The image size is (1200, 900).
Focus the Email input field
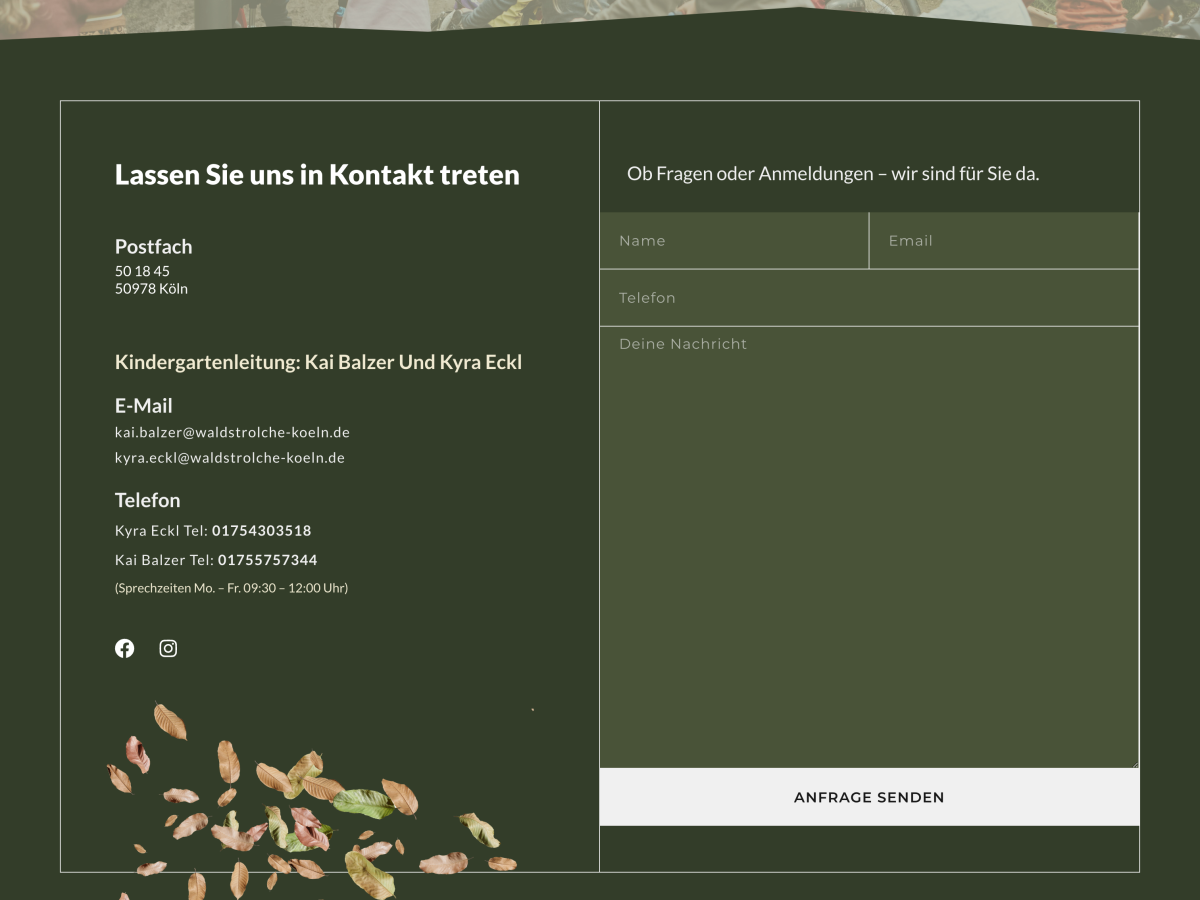1004,241
